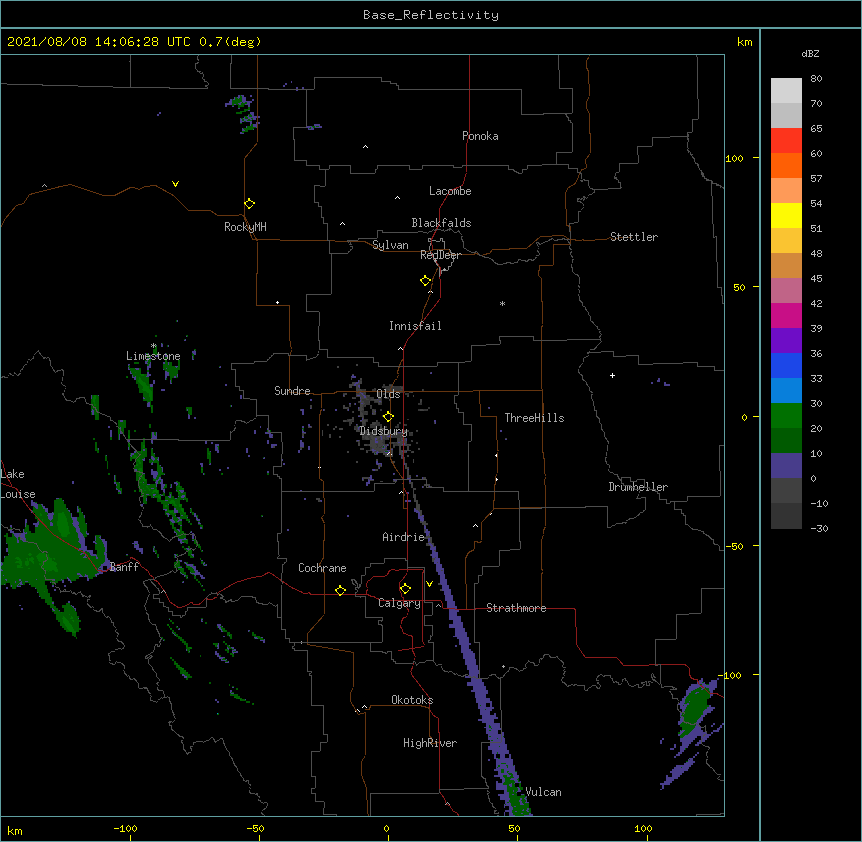
Task: Pick the yellow 54-51 dBZ legend swatch
Action: coord(786,215)
